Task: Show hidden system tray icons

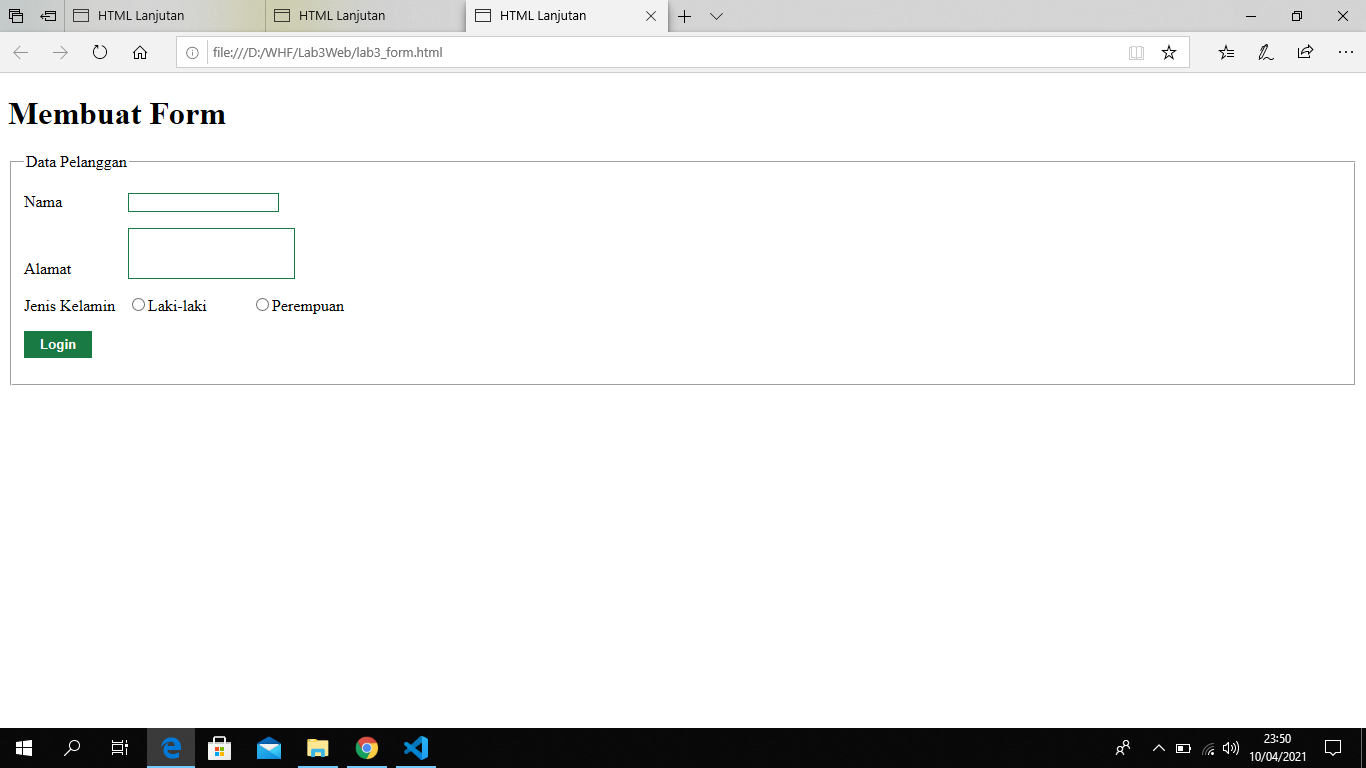Action: click(x=1159, y=748)
